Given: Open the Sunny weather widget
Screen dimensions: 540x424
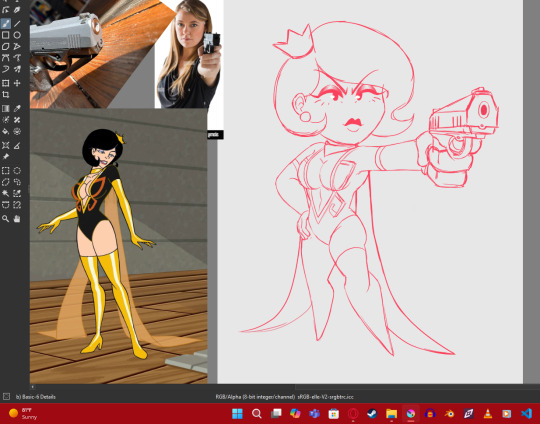Looking at the screenshot, I should pyautogui.click(x=23, y=413).
